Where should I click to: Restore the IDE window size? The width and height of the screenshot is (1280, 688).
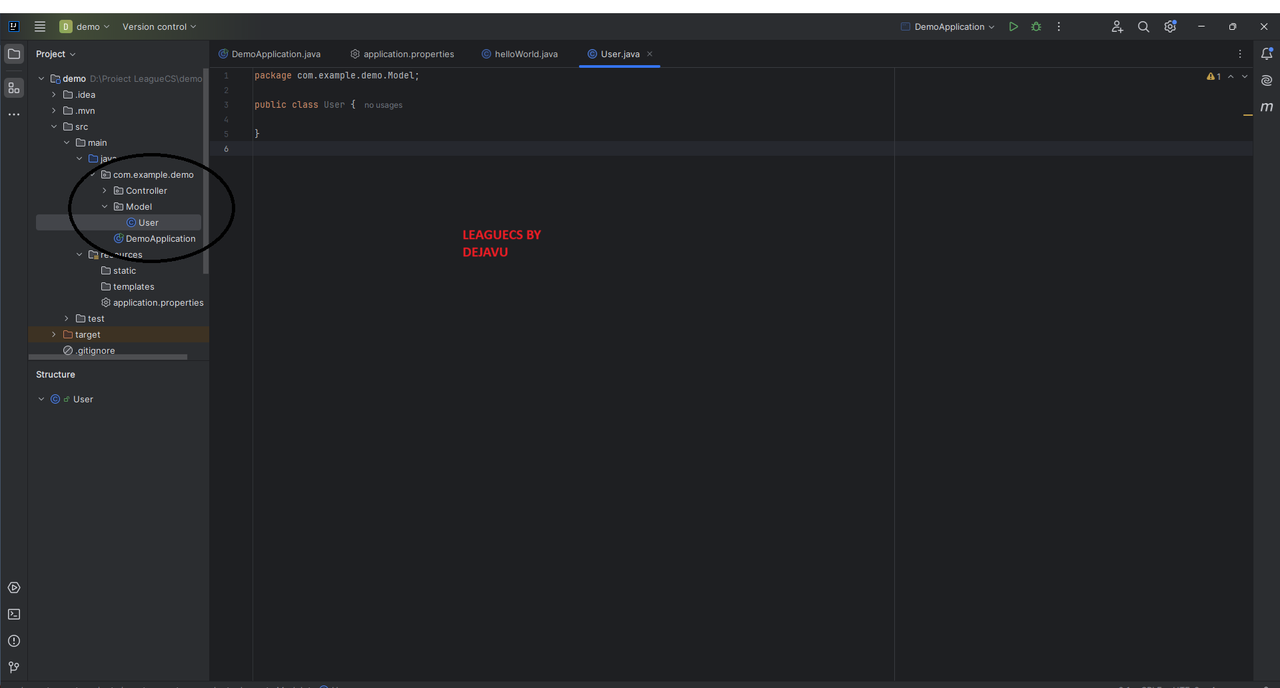[1232, 27]
